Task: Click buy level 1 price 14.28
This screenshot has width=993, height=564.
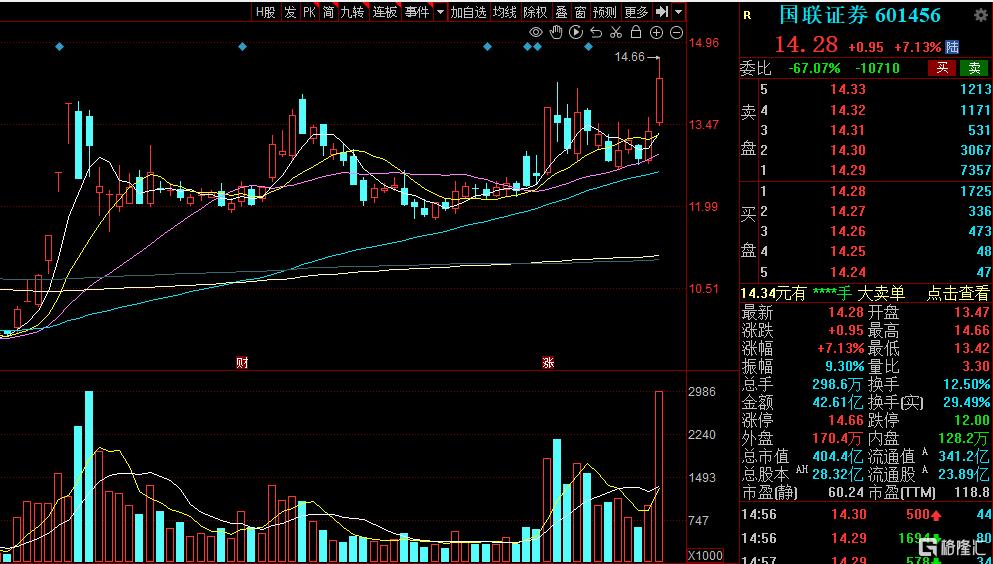Action: [x=848, y=191]
